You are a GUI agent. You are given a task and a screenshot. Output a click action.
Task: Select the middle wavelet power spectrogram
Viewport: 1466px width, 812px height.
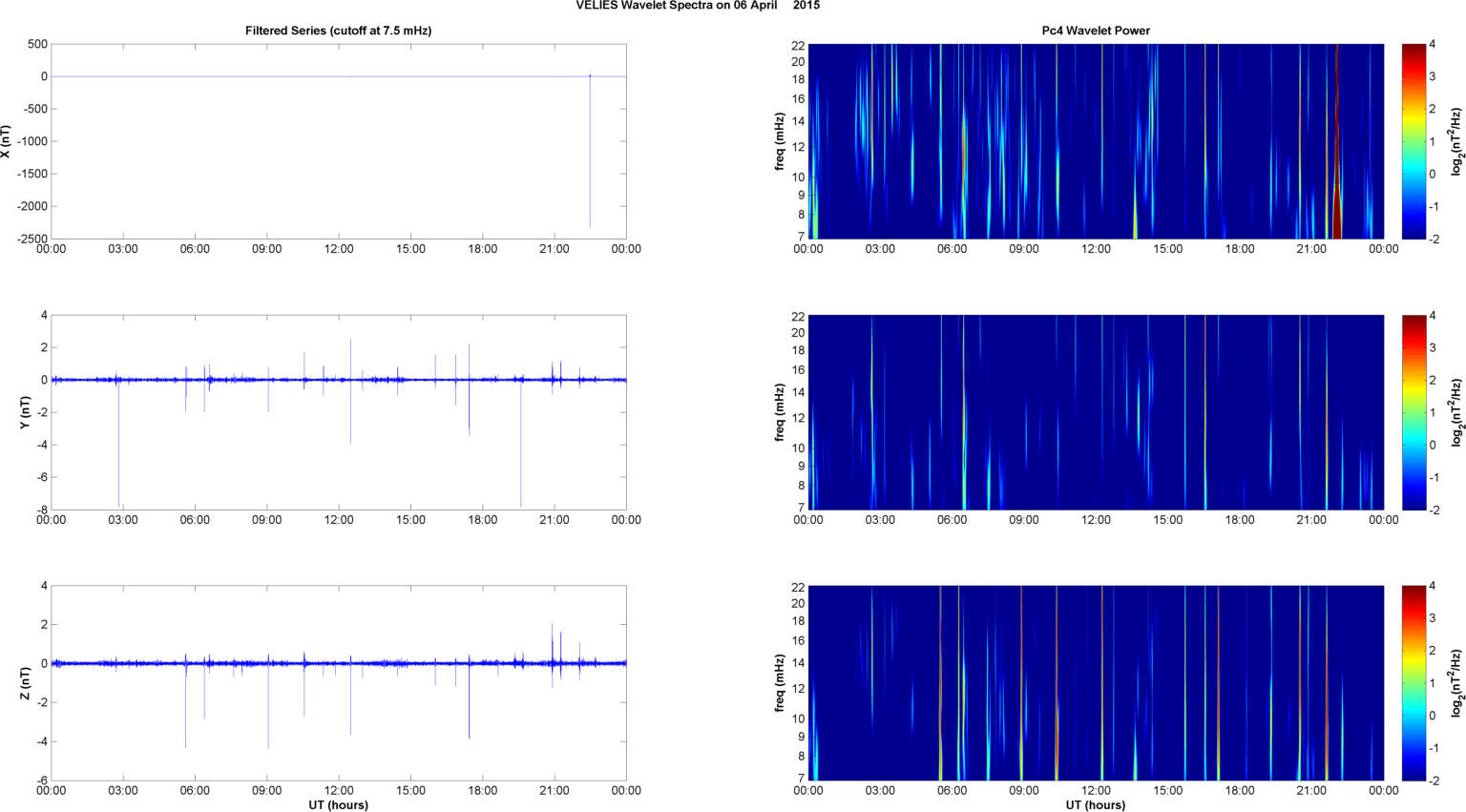click(1095, 412)
